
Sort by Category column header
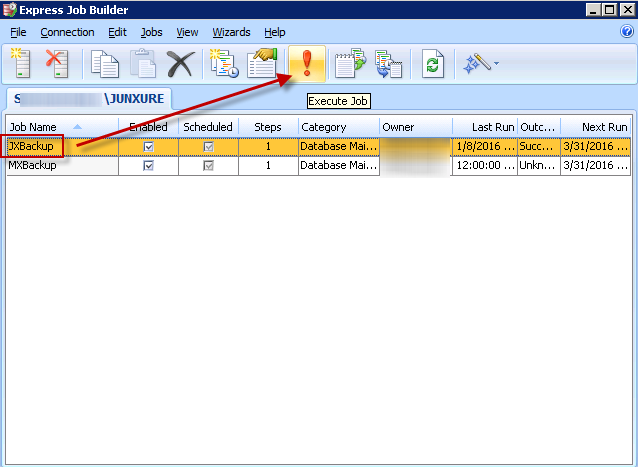pos(339,127)
